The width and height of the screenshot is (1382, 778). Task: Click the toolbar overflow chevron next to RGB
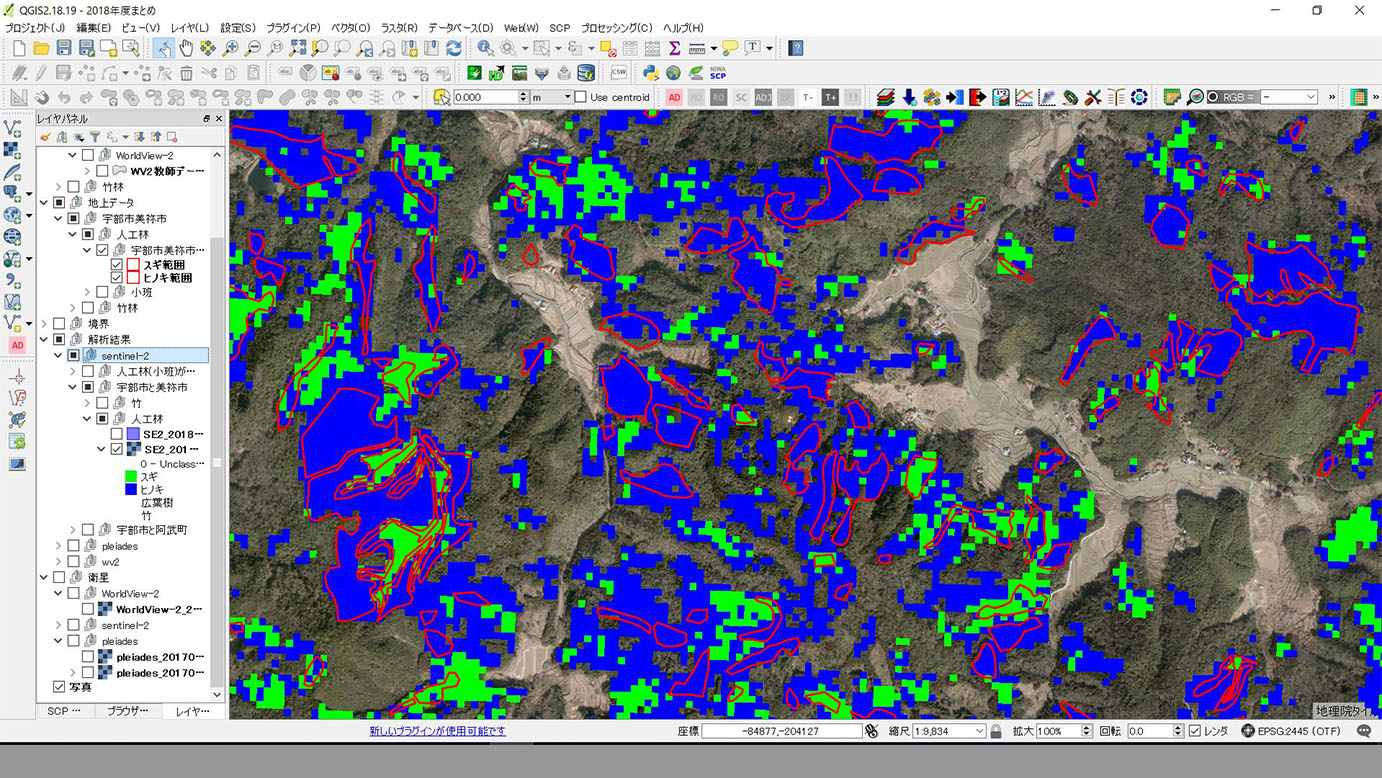coord(1331,97)
